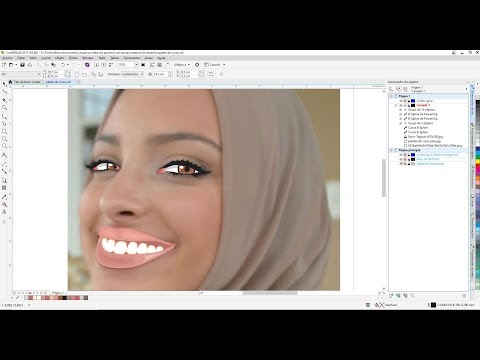This screenshot has width=480, height=360.
Task: Open the Editar menu
Action: point(21,58)
